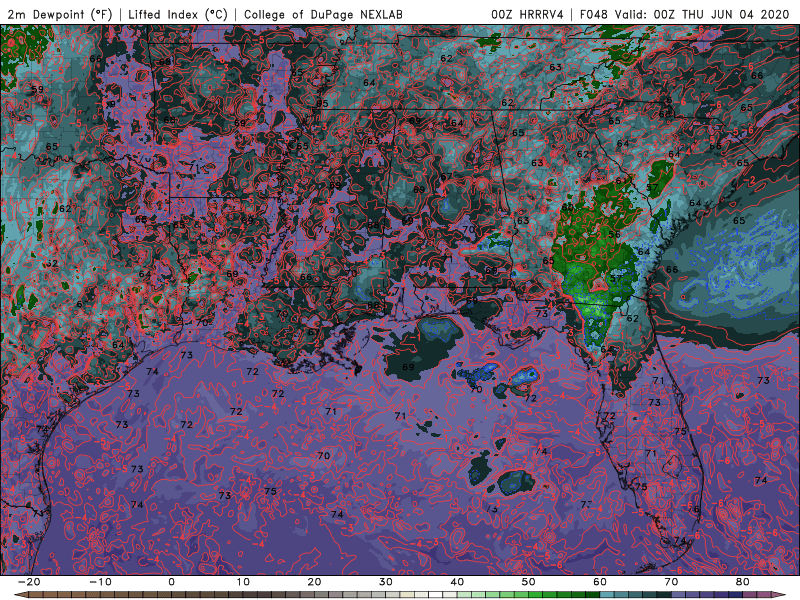This screenshot has width=800, height=600.
Task: Click the 40 label on the color scale
Action: [x=457, y=582]
